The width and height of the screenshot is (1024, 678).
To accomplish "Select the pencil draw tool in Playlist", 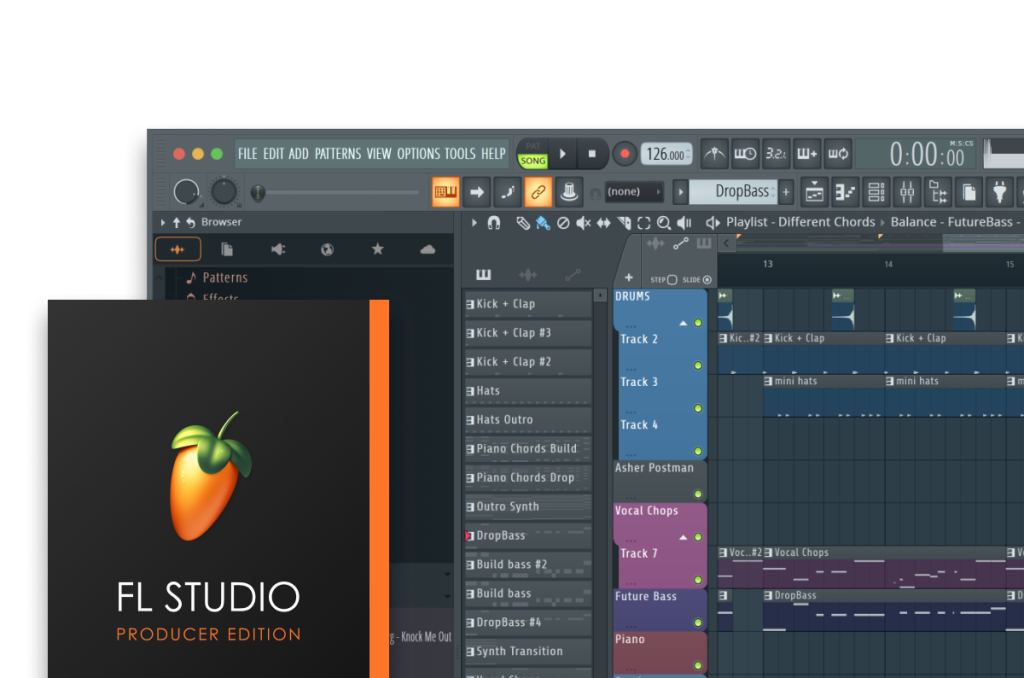I will (x=522, y=223).
